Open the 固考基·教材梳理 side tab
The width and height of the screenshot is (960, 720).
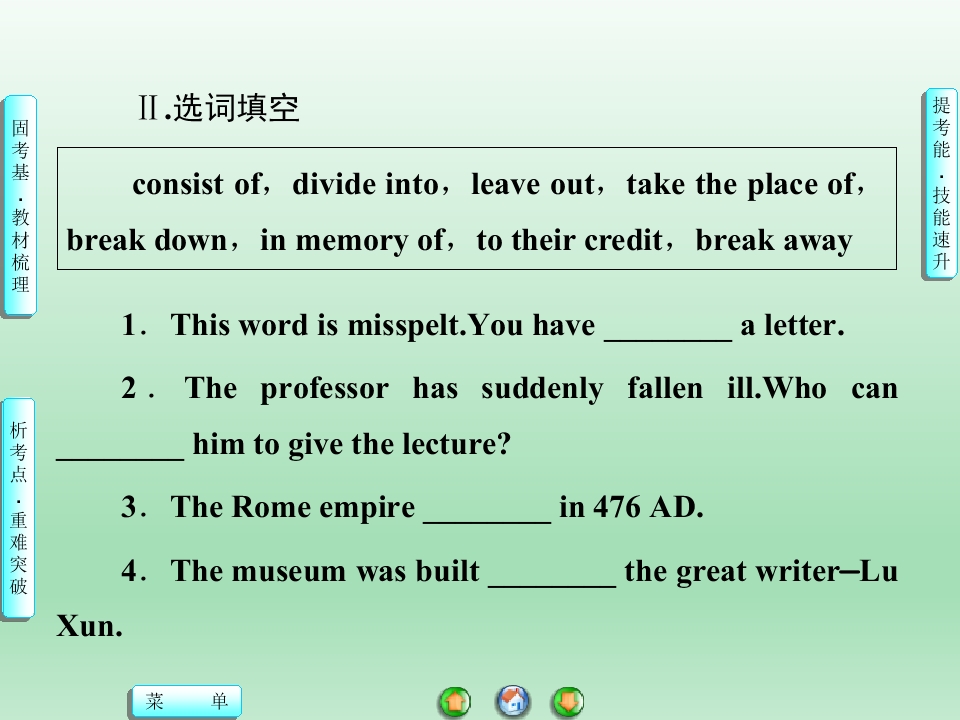click(x=20, y=206)
